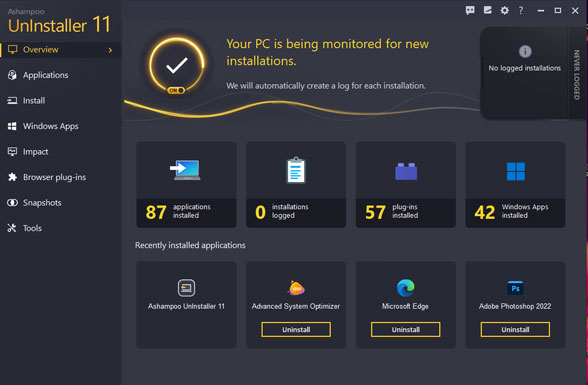Click the Advanced System Optimizer app icon
The height and width of the screenshot is (385, 588).
tap(296, 288)
